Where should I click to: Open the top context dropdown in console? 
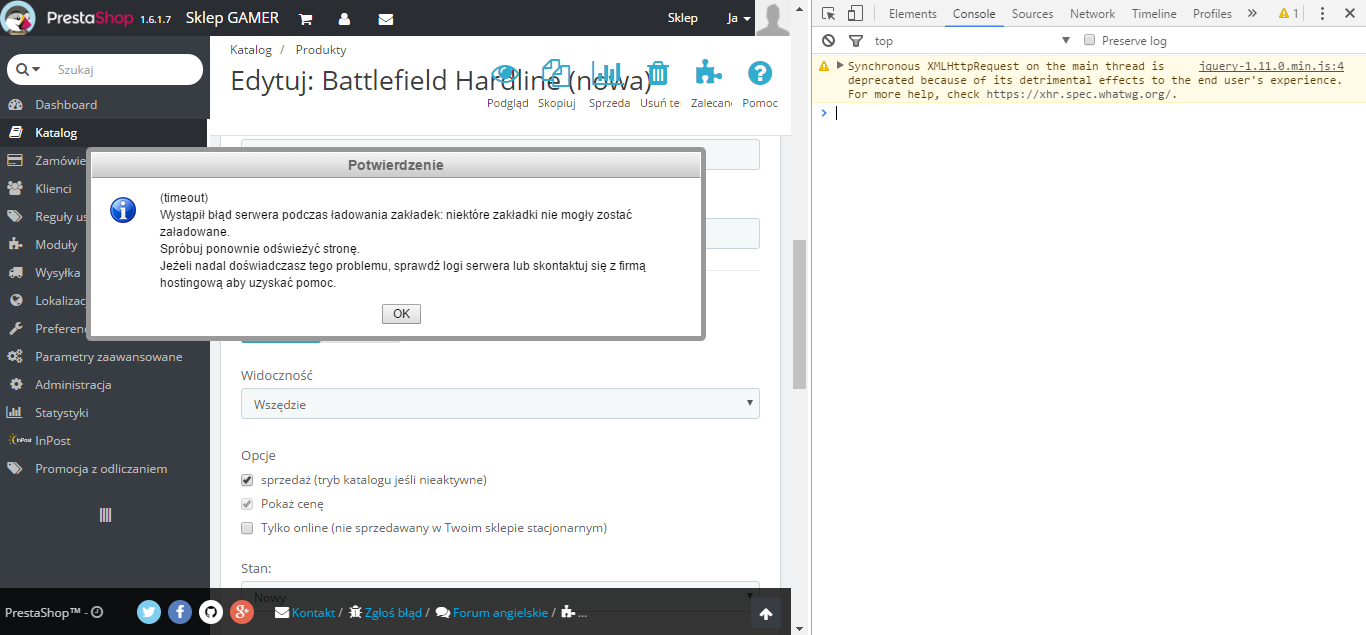[x=972, y=41]
